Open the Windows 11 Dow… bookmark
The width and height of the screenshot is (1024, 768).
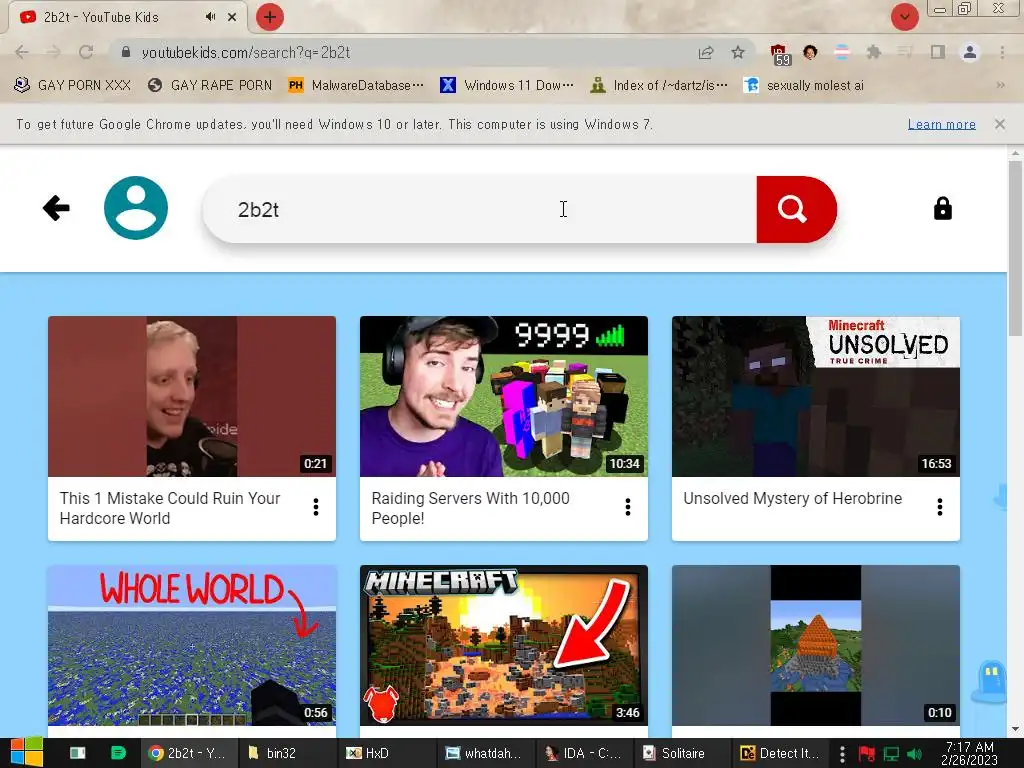(x=507, y=86)
